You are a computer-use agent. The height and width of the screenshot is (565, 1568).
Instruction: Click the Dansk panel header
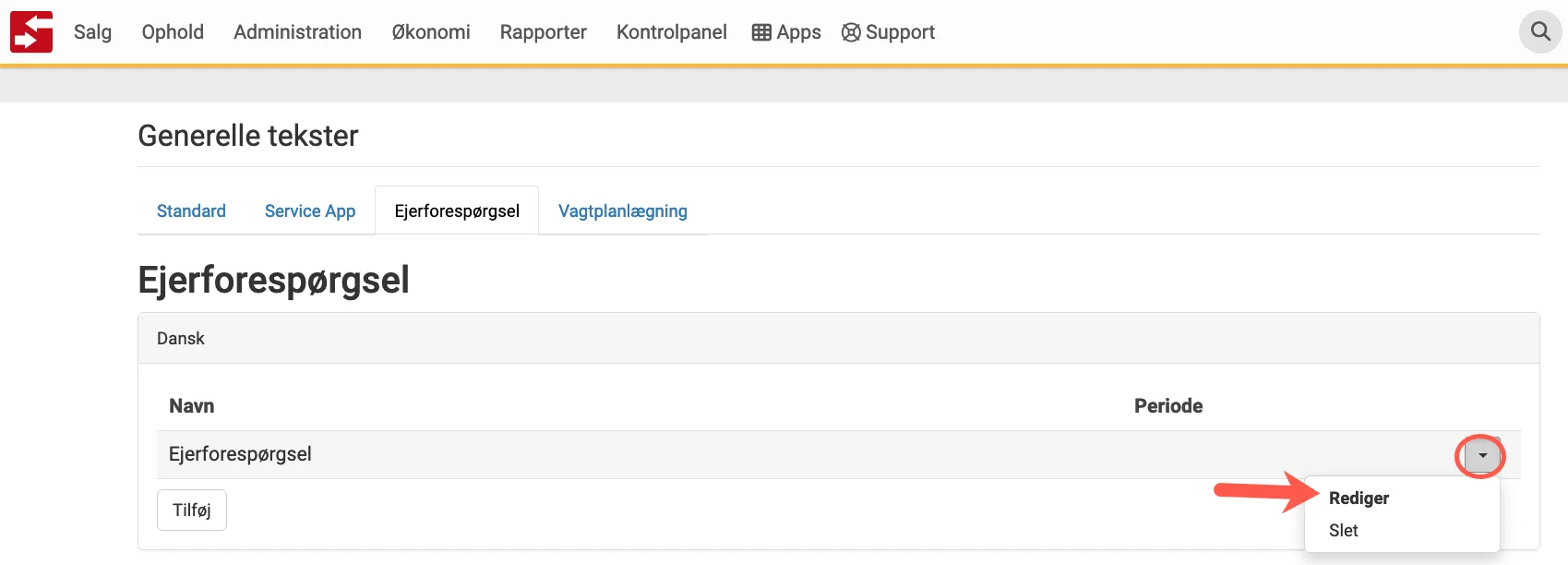coord(181,339)
